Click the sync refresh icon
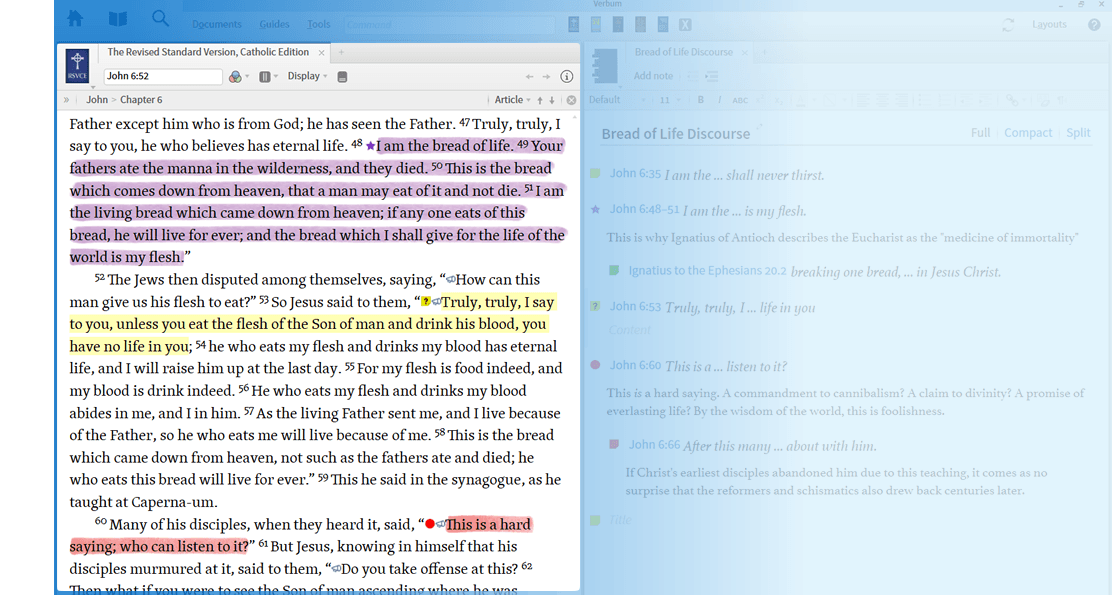 tap(1008, 25)
